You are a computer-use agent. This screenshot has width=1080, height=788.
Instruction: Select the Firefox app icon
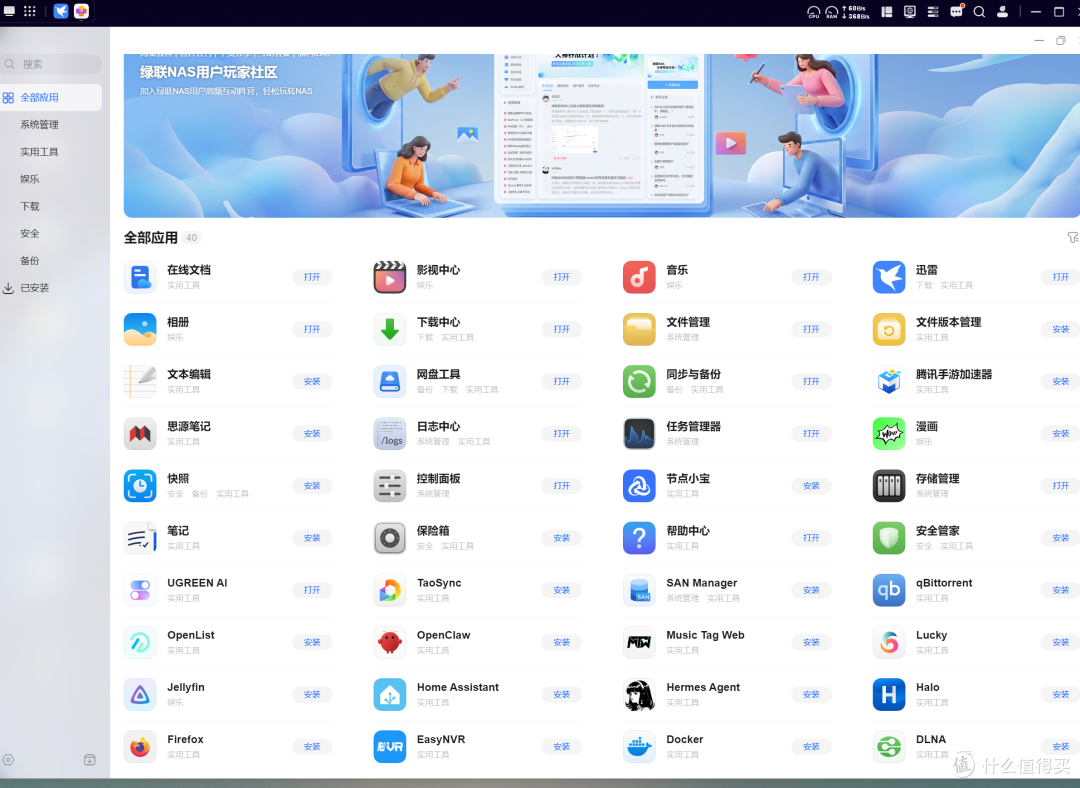coord(141,747)
